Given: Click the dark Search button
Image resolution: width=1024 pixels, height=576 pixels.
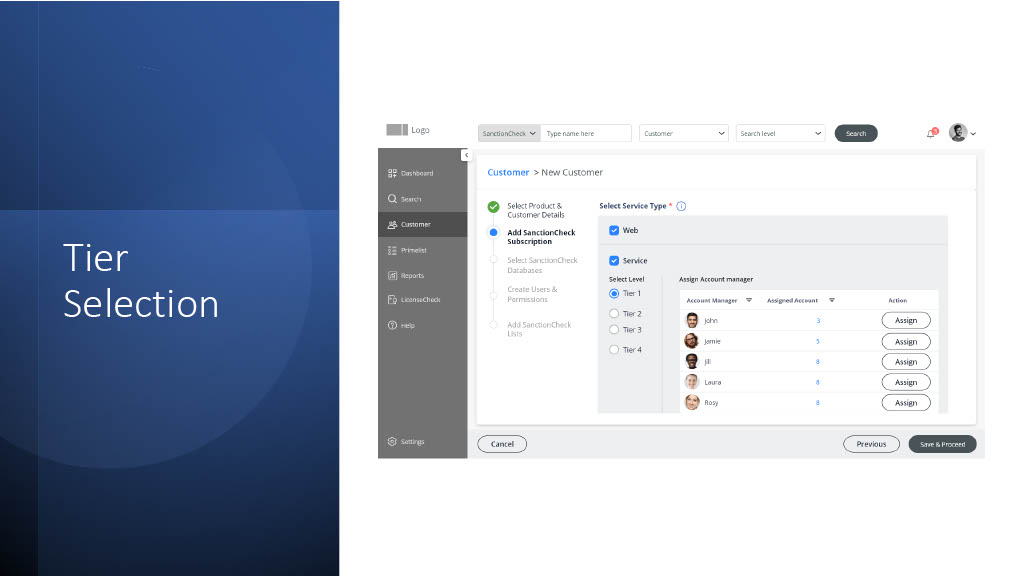Looking at the screenshot, I should click(x=856, y=133).
